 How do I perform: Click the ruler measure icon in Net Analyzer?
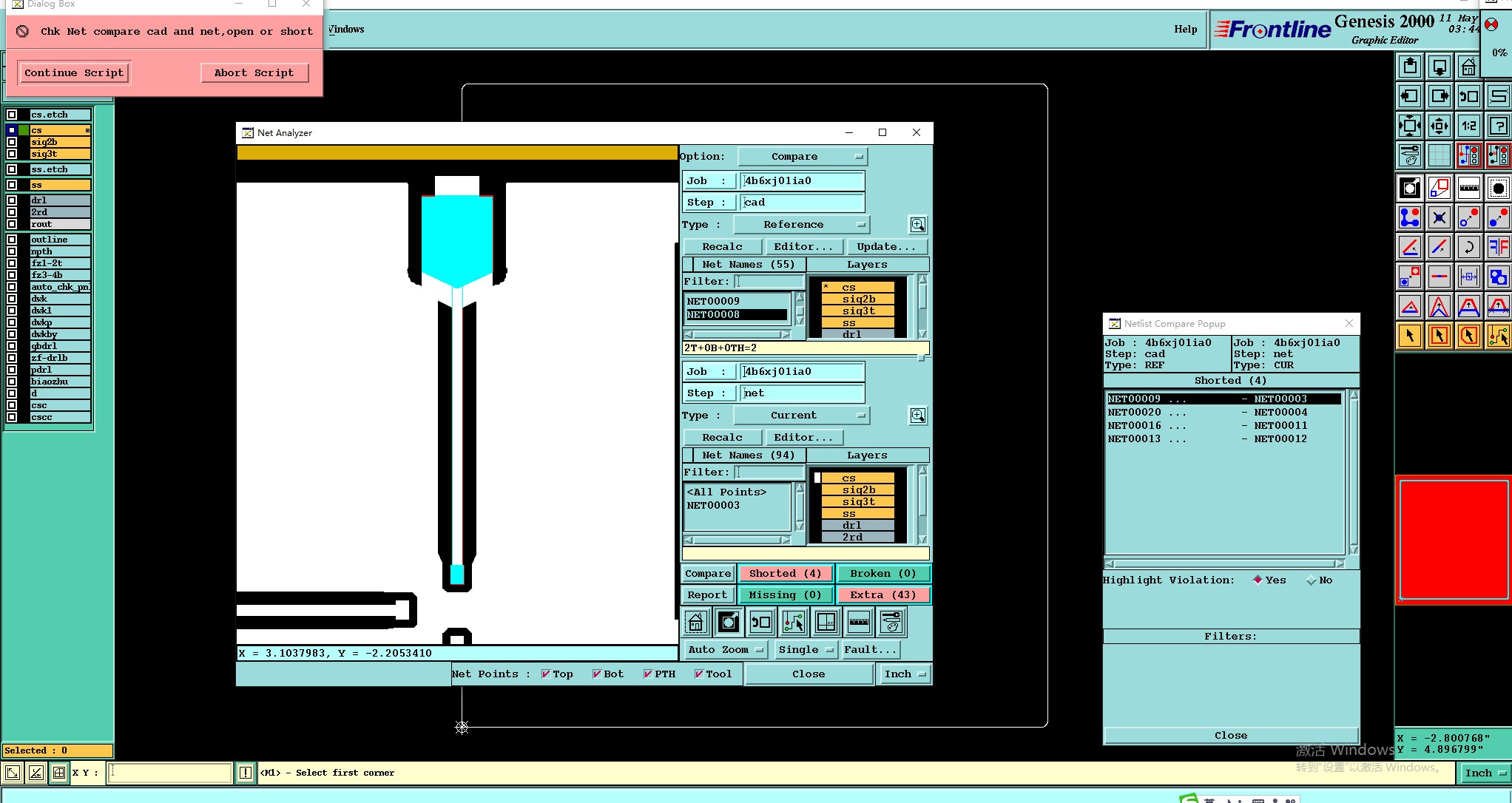pyautogui.click(x=859, y=623)
